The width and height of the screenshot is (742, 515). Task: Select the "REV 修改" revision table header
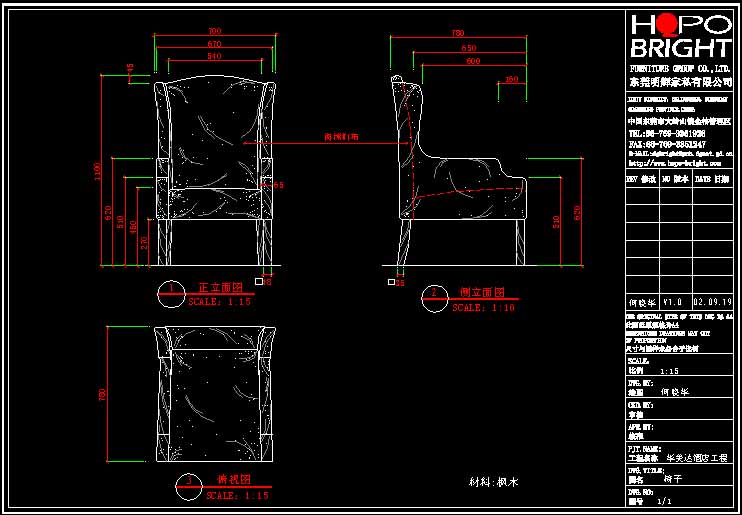click(x=643, y=179)
